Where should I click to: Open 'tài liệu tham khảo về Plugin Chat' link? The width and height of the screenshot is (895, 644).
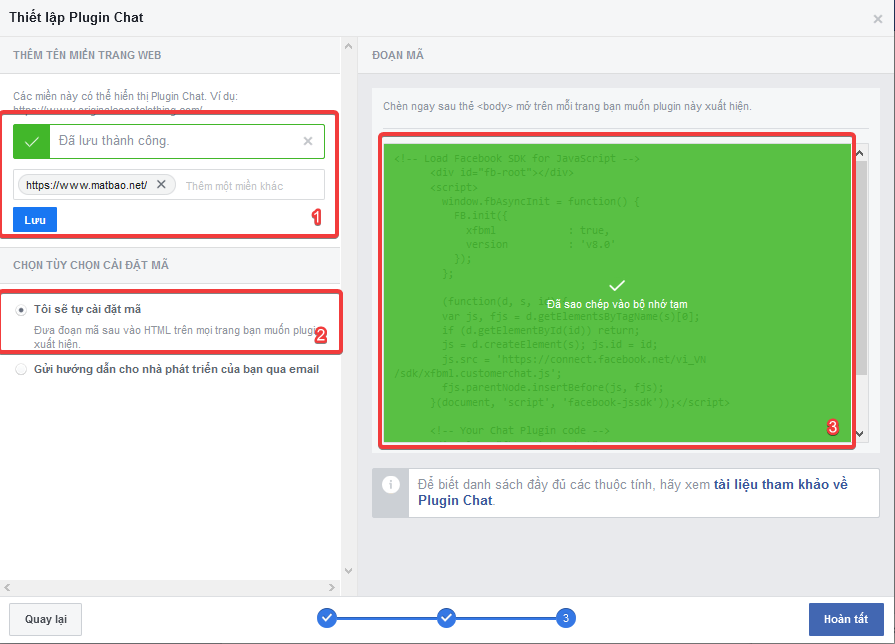pos(780,484)
